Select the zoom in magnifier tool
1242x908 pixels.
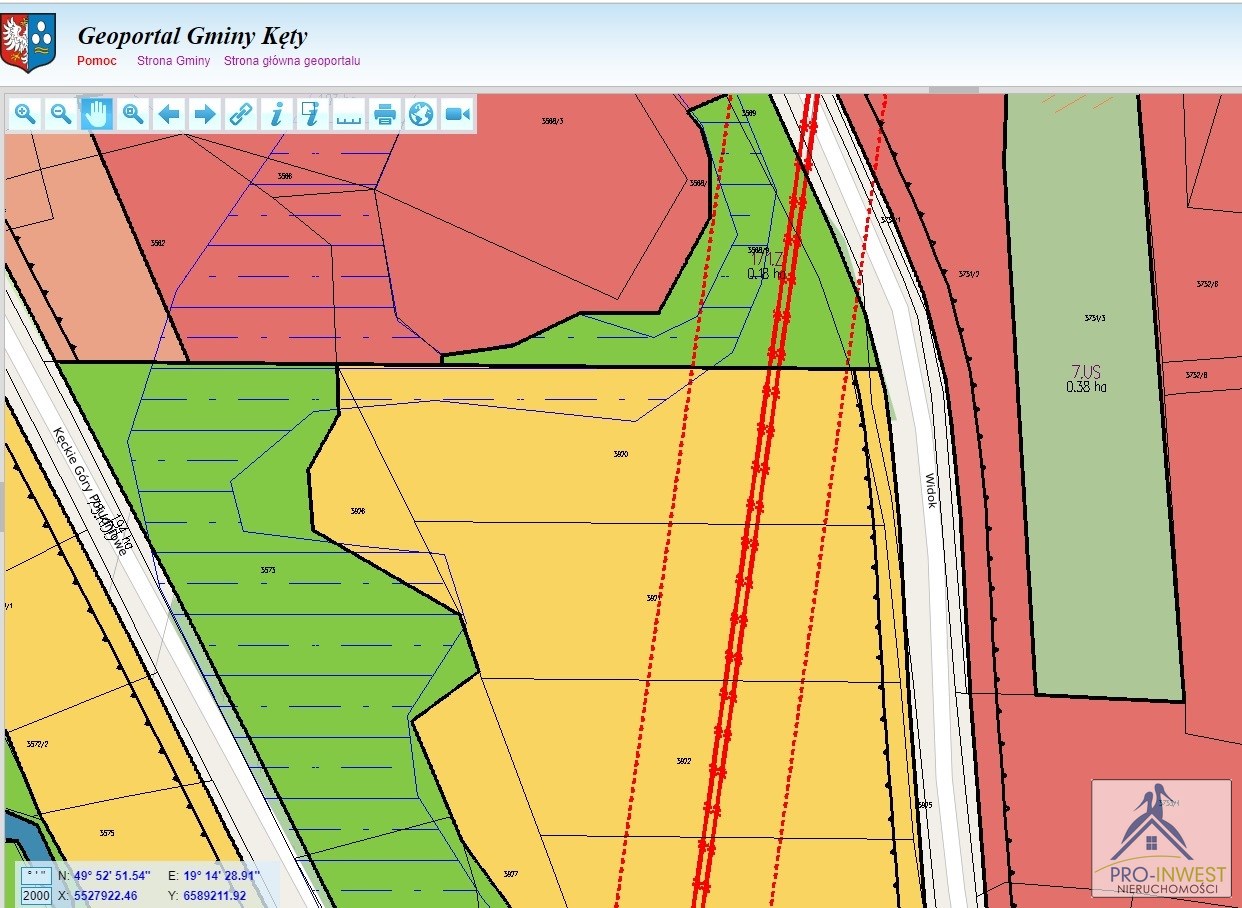coord(25,114)
